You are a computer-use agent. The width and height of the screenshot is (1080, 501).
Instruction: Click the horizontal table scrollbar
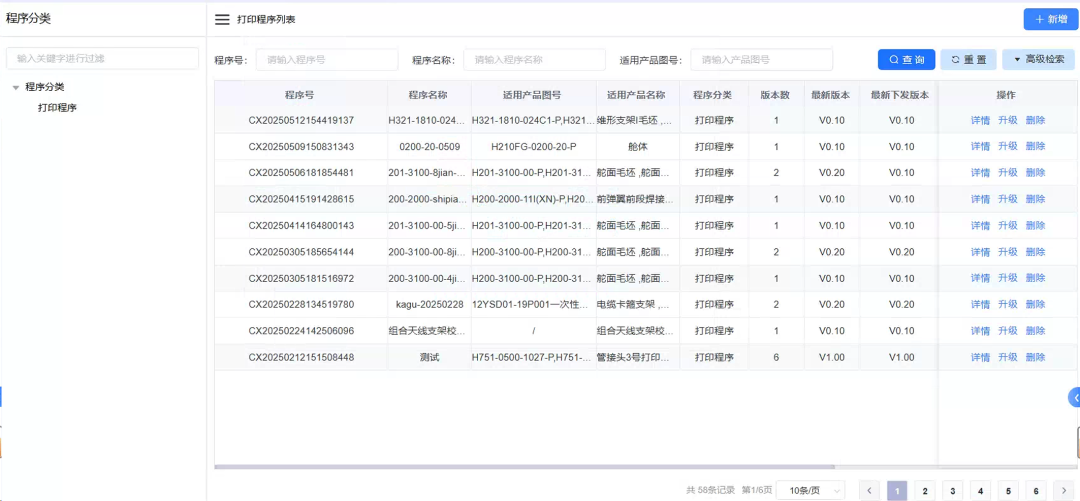[524, 467]
